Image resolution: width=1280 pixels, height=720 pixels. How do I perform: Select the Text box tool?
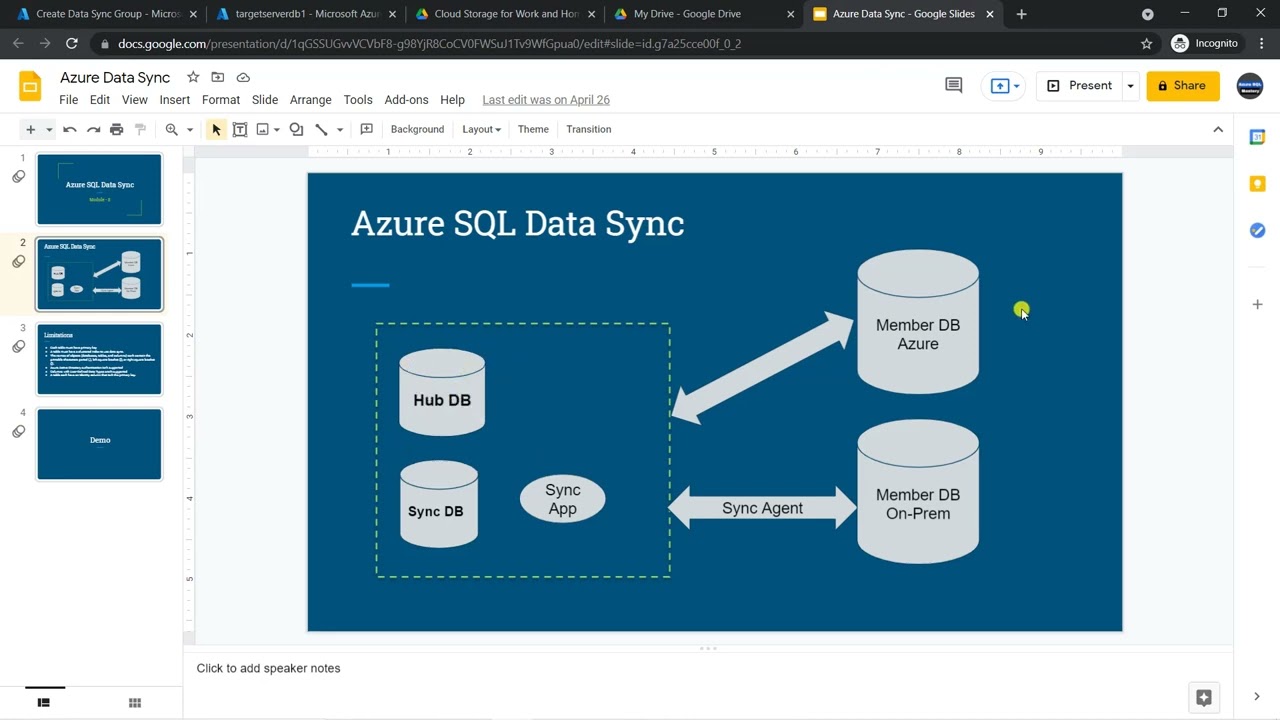click(240, 129)
